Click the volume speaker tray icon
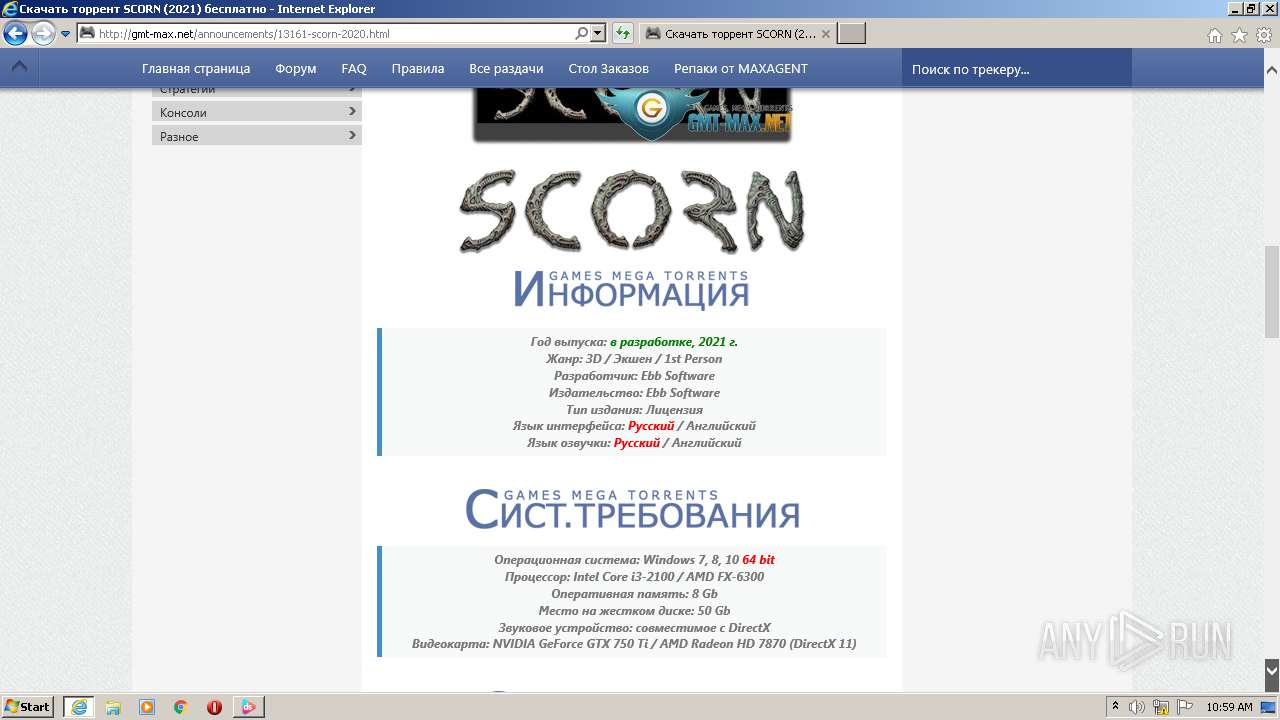 pyautogui.click(x=1138, y=706)
